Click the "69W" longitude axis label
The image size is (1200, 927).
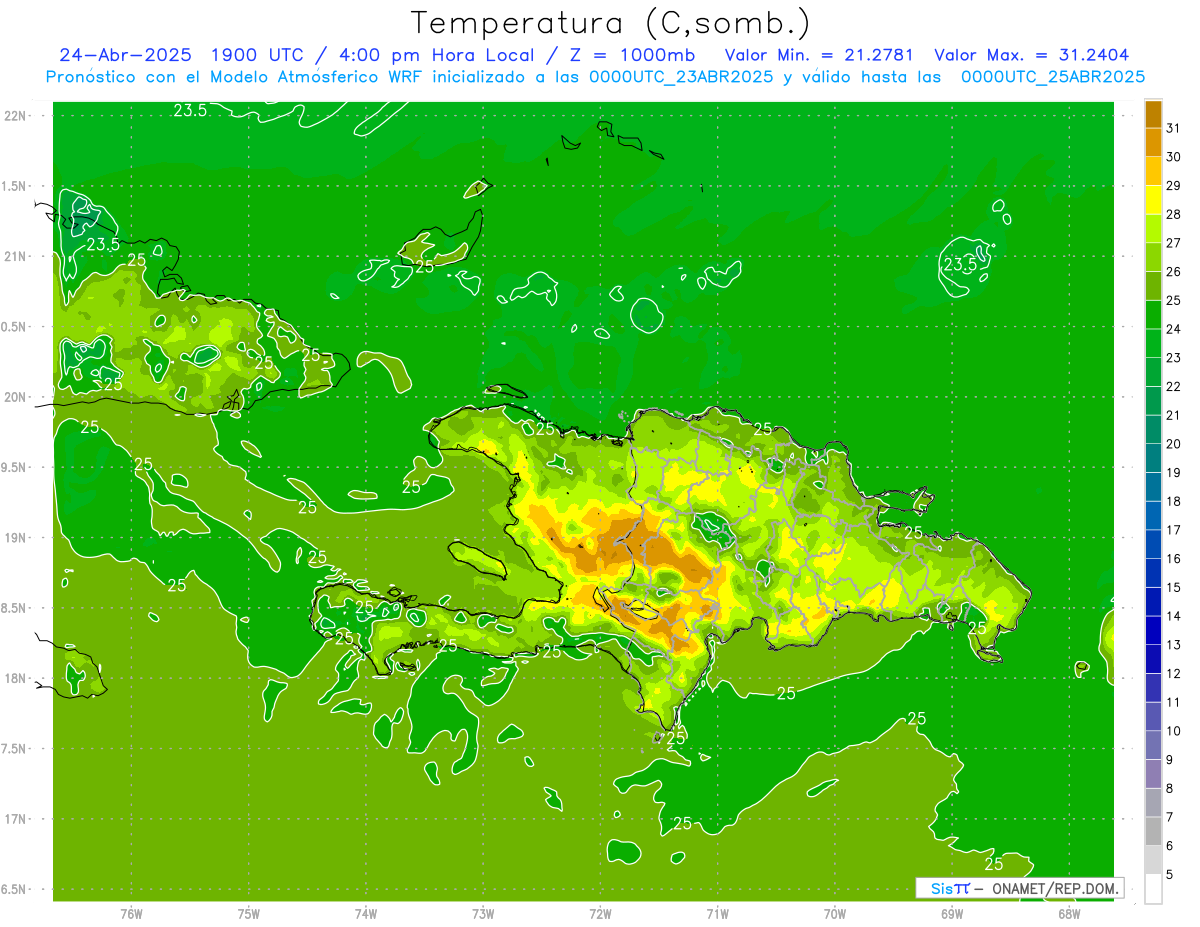coord(952,913)
